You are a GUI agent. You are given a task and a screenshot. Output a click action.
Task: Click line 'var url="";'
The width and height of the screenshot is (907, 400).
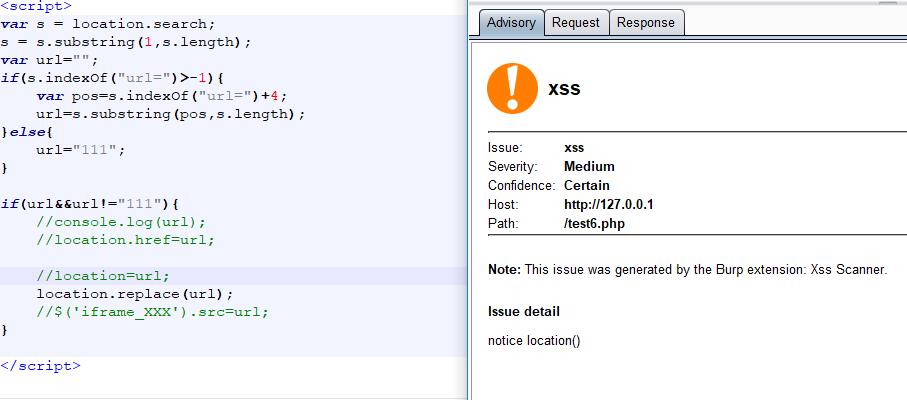(x=50, y=60)
